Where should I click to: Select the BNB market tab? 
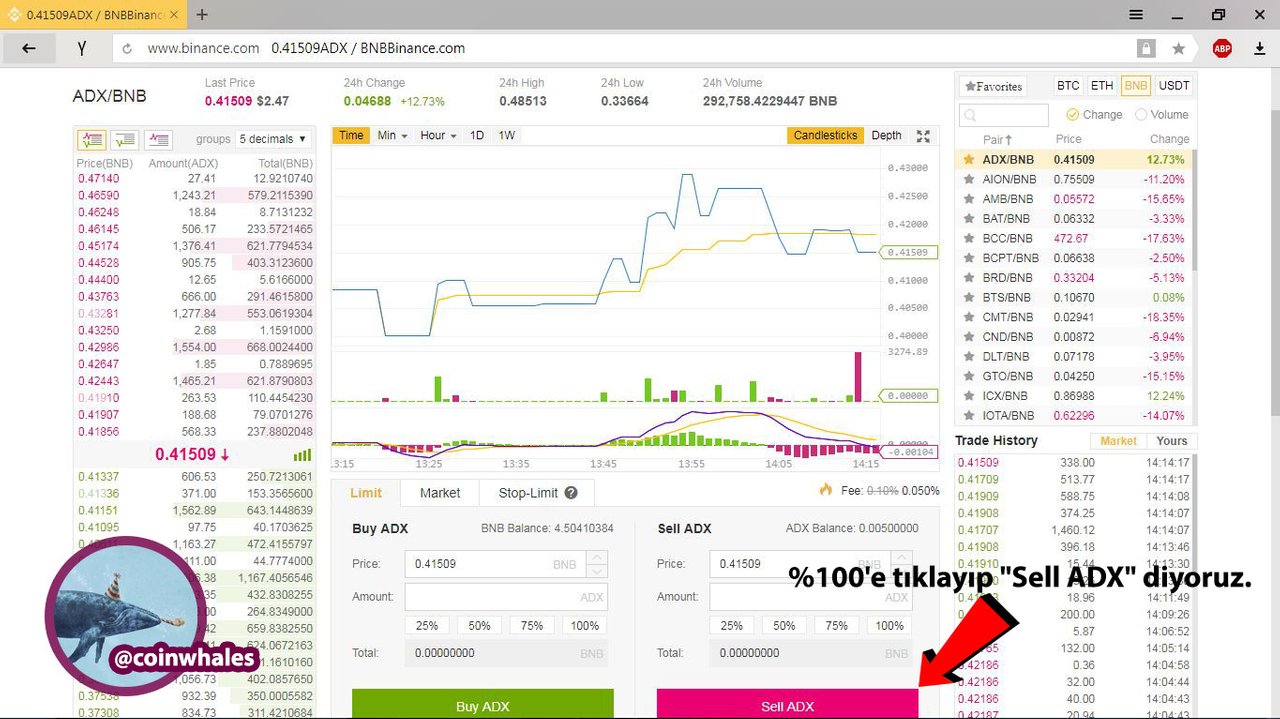pyautogui.click(x=1135, y=86)
